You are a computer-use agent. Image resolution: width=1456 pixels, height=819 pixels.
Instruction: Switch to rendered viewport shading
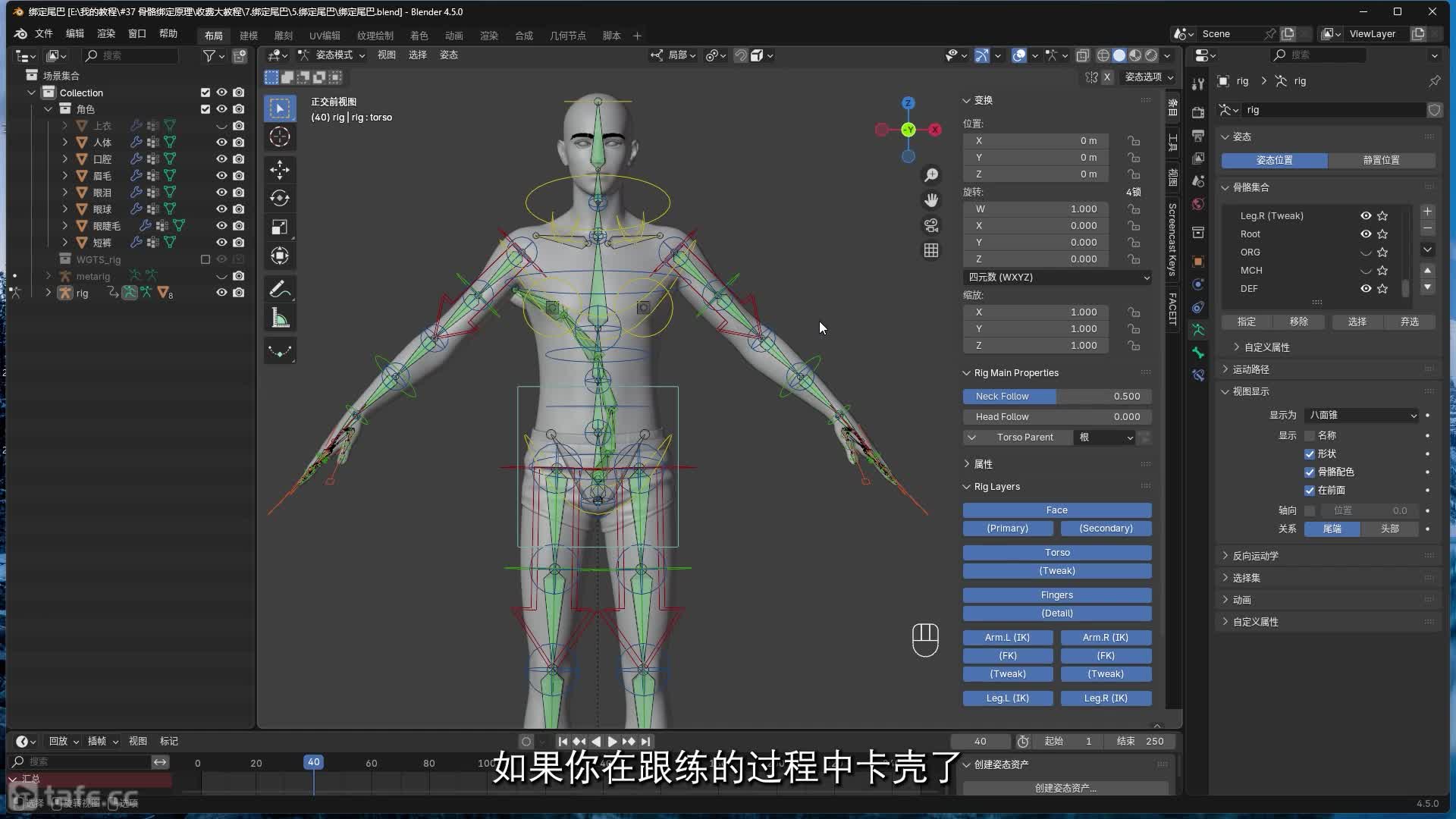coord(1151,55)
